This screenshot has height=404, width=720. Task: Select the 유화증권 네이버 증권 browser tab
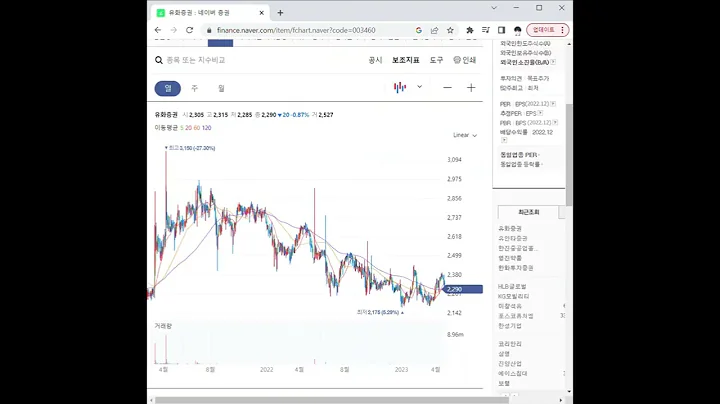tap(210, 13)
